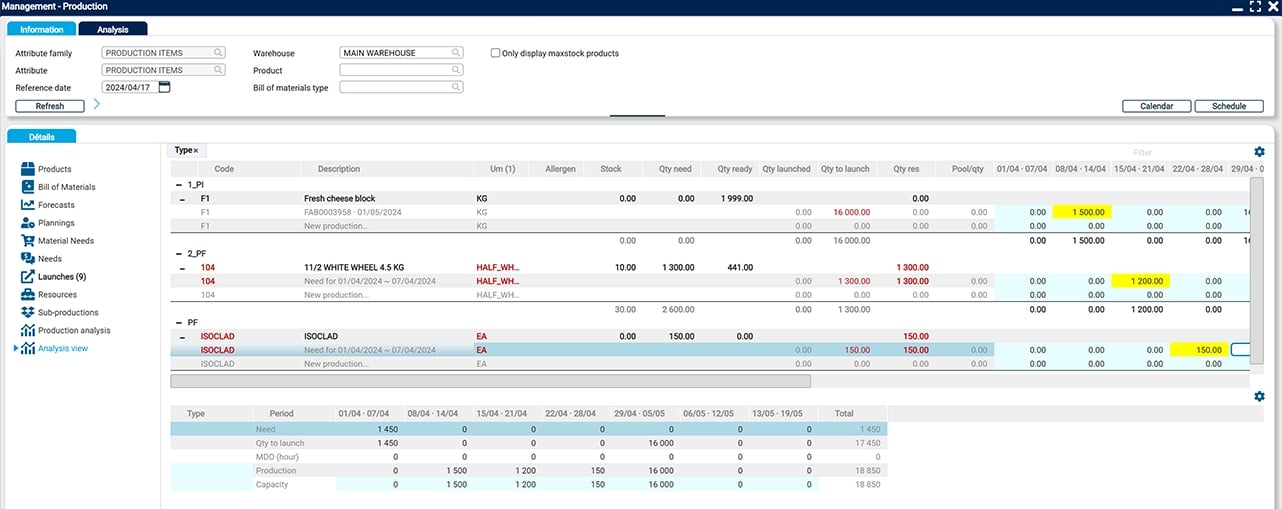Select the Need row in summary table

(x=528, y=429)
